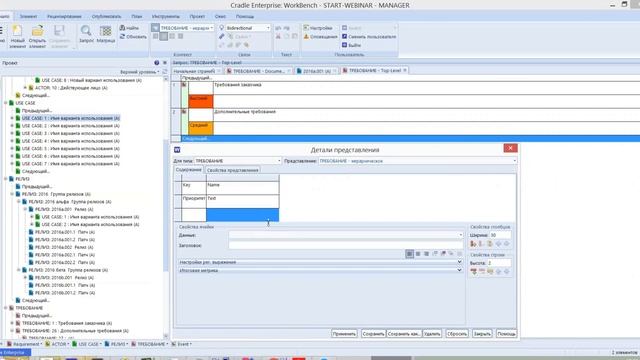Open the Проект ribbon tab

pos(197,16)
